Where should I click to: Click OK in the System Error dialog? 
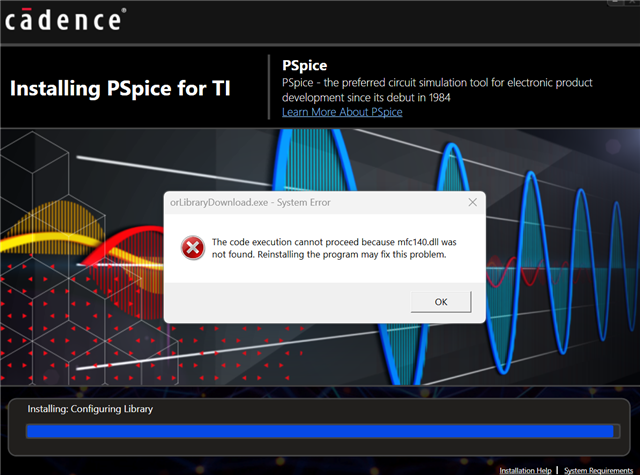[441, 302]
